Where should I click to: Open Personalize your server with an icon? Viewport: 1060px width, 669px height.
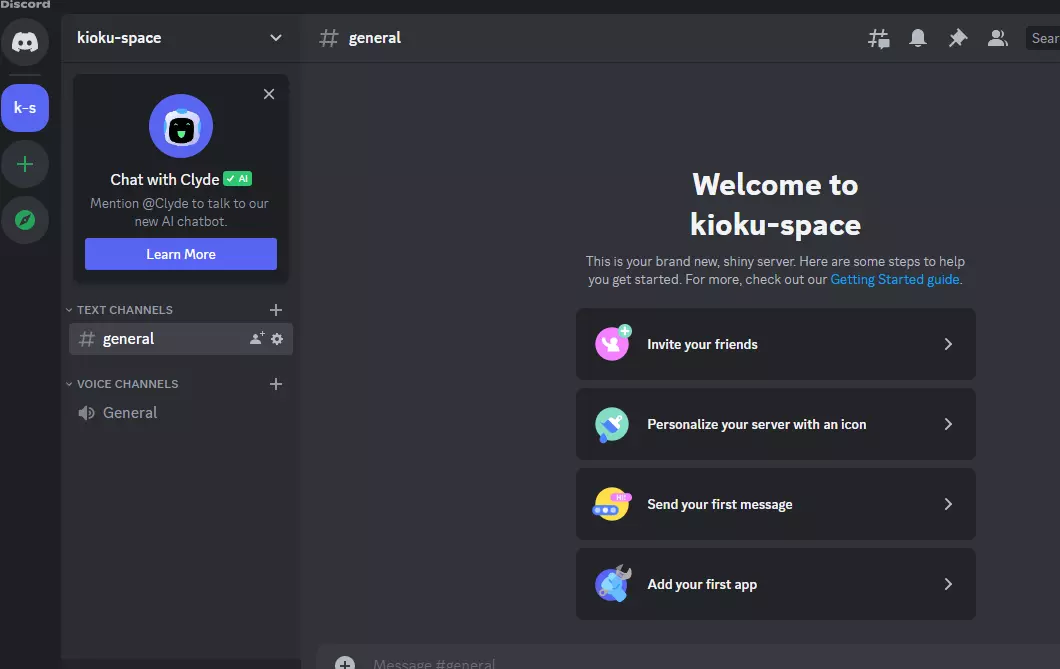coord(776,424)
